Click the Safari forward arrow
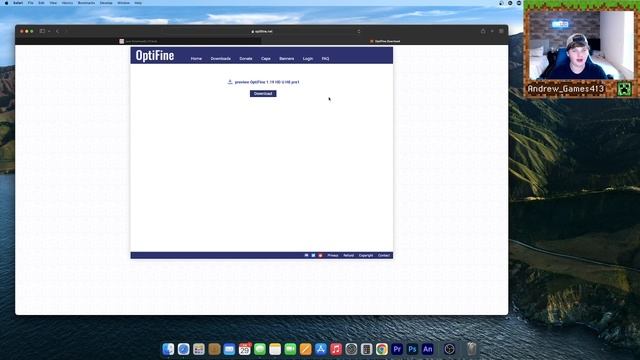The width and height of the screenshot is (640, 360). [x=66, y=31]
